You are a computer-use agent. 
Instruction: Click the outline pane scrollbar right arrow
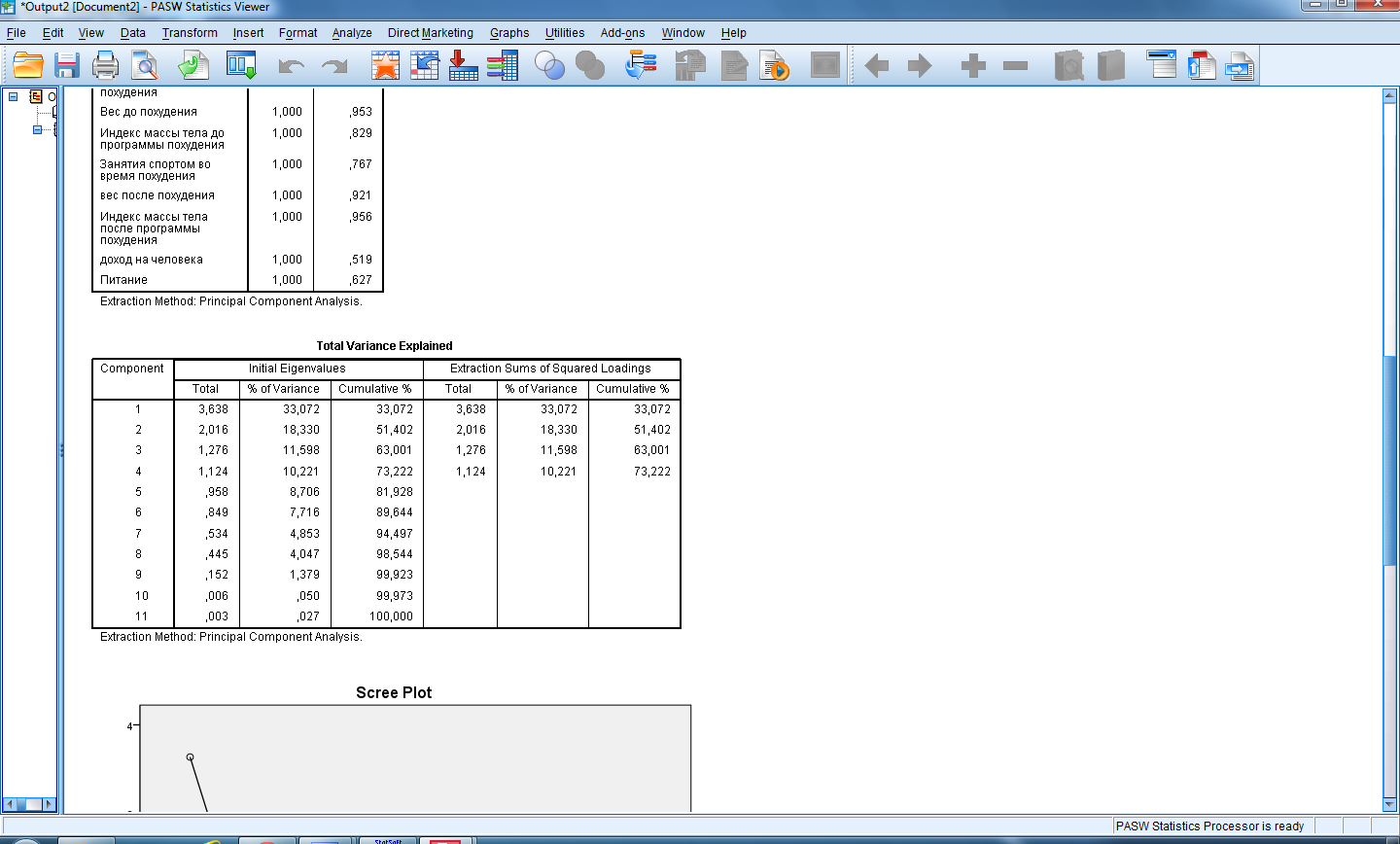click(x=50, y=804)
